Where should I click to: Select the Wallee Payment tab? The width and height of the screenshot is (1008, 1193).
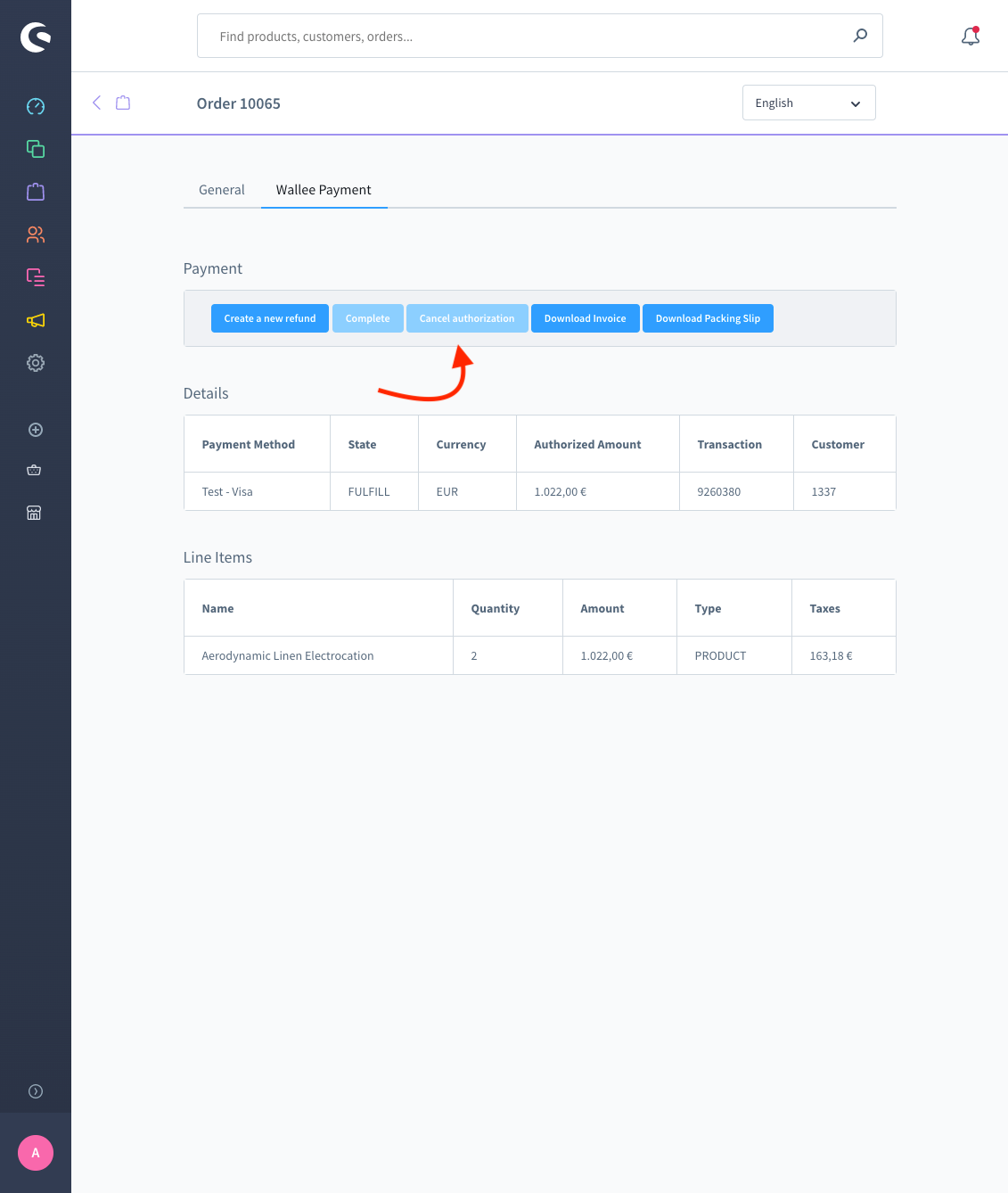pos(324,190)
